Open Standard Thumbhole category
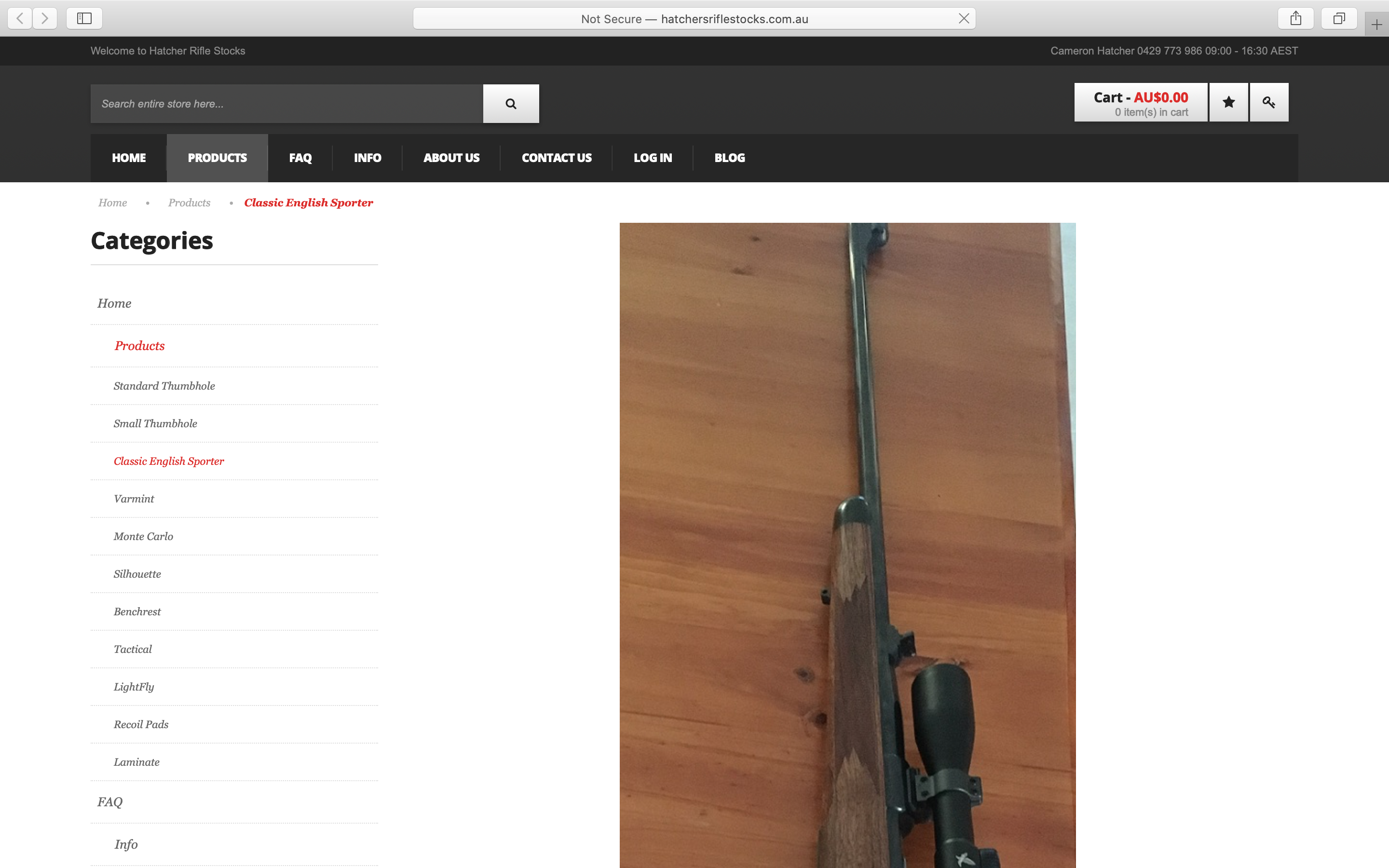Screen dimensions: 1389x868 164,386
